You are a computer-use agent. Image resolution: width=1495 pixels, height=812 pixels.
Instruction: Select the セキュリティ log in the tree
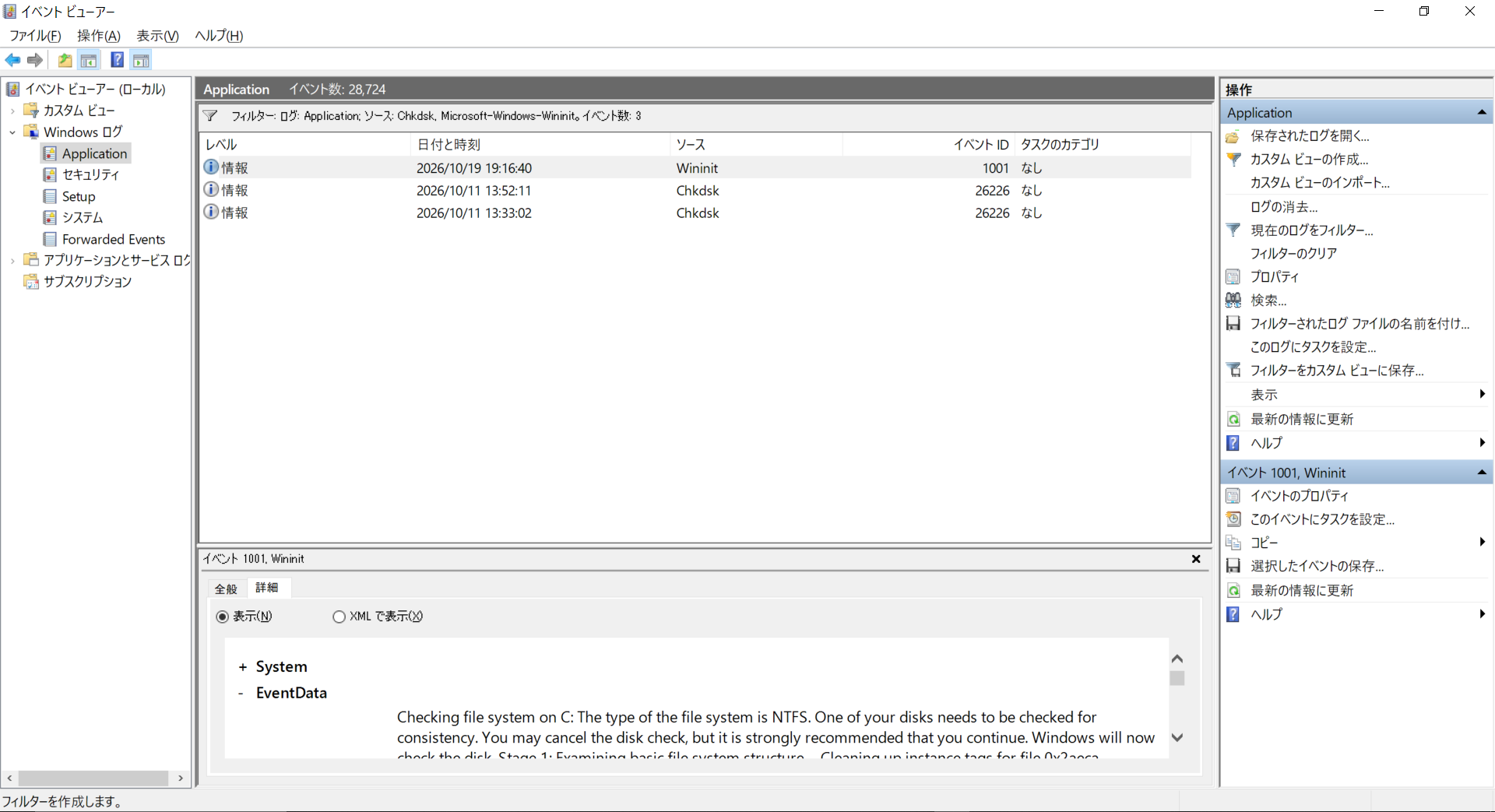pyautogui.click(x=90, y=175)
